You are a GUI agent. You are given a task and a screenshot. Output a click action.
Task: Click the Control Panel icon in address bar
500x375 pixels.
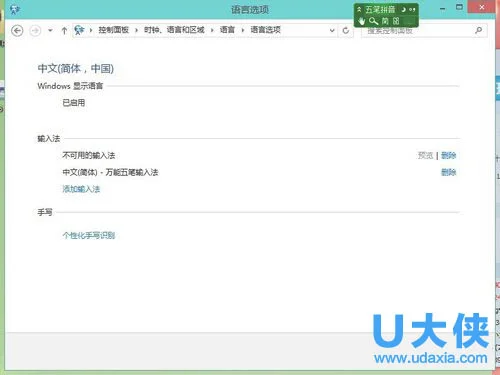click(79, 30)
